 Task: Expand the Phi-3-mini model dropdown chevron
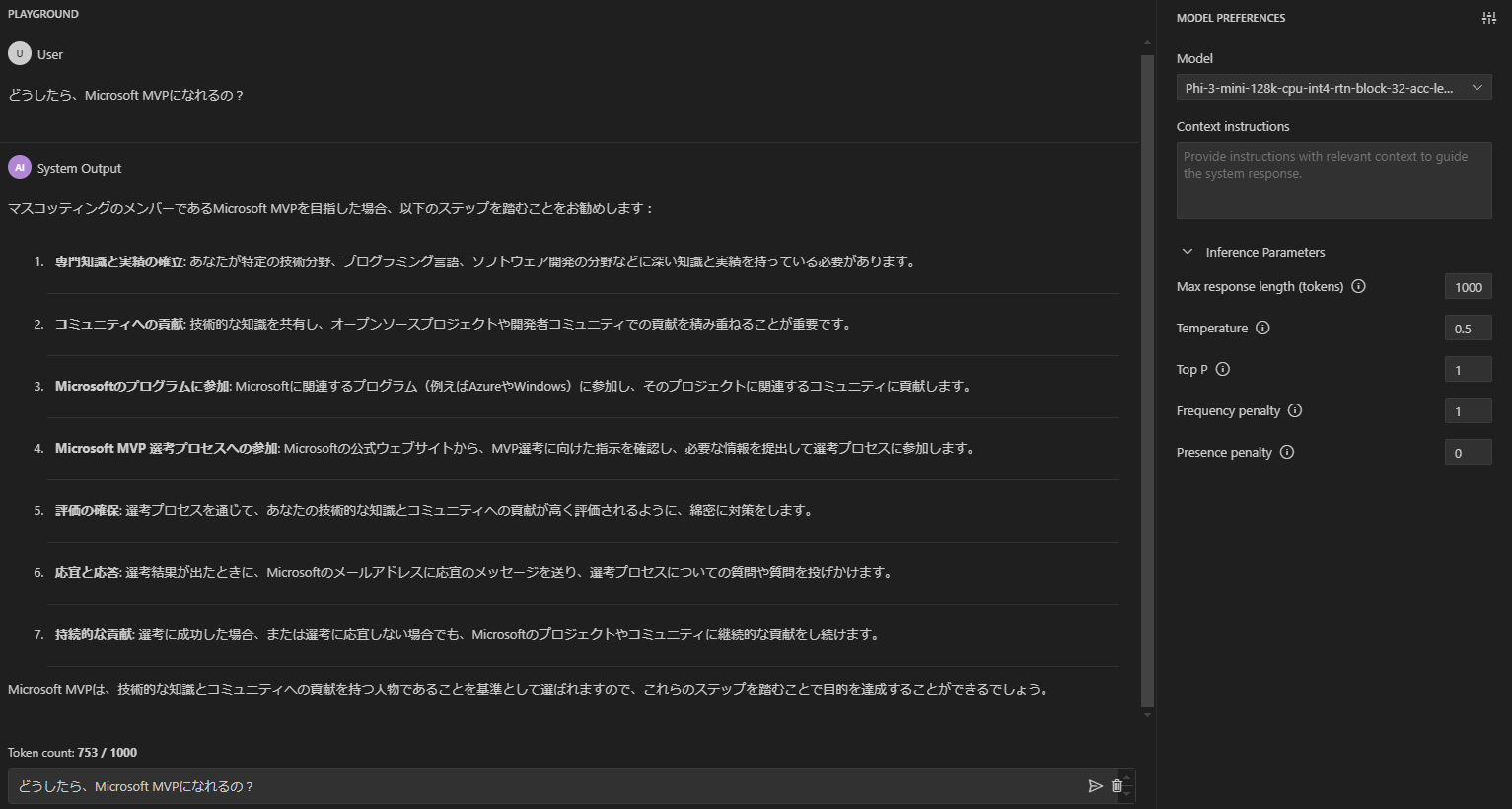(1476, 87)
